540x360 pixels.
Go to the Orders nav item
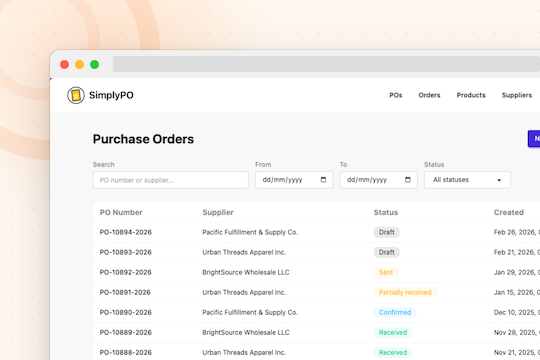[x=429, y=95]
